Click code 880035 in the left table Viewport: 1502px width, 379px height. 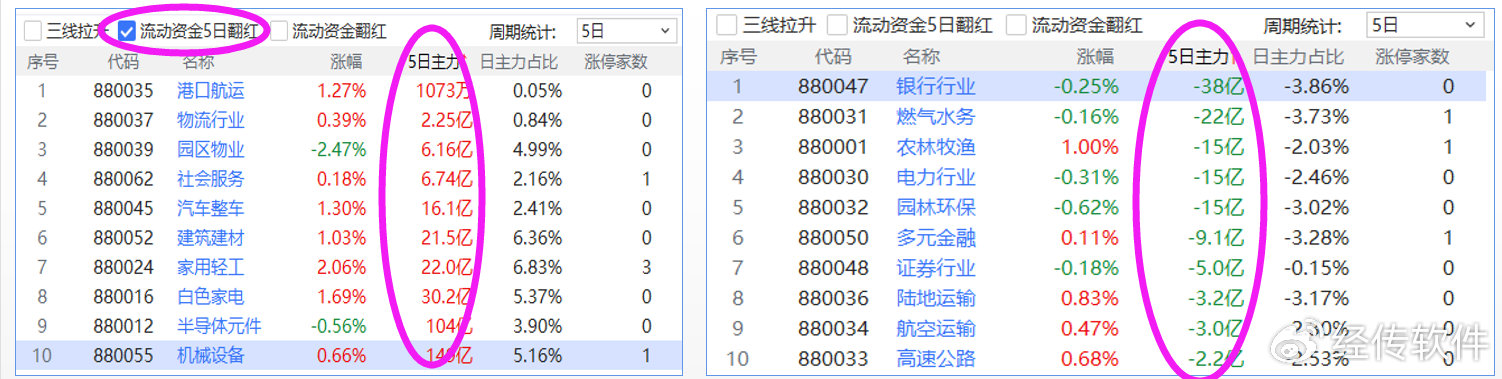(x=123, y=91)
